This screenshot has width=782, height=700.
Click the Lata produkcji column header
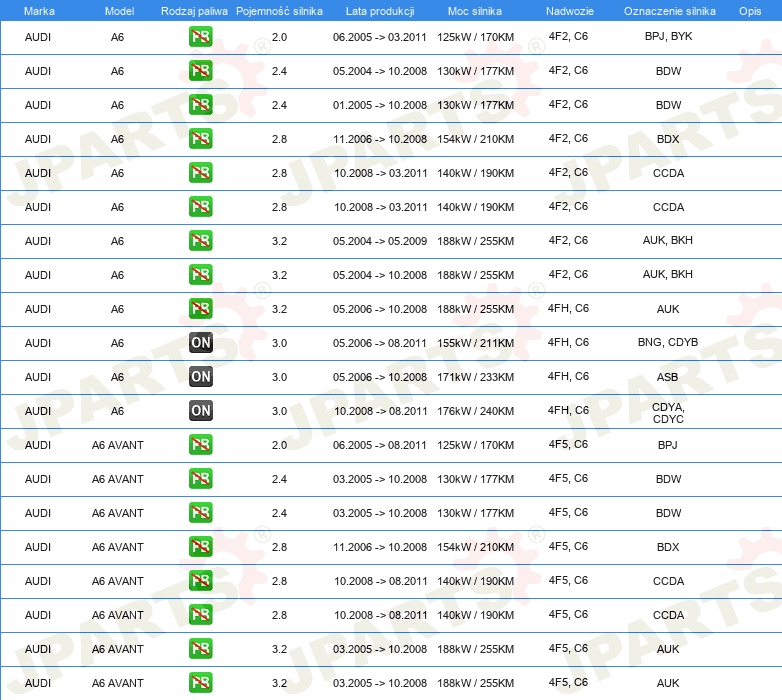[x=380, y=11]
